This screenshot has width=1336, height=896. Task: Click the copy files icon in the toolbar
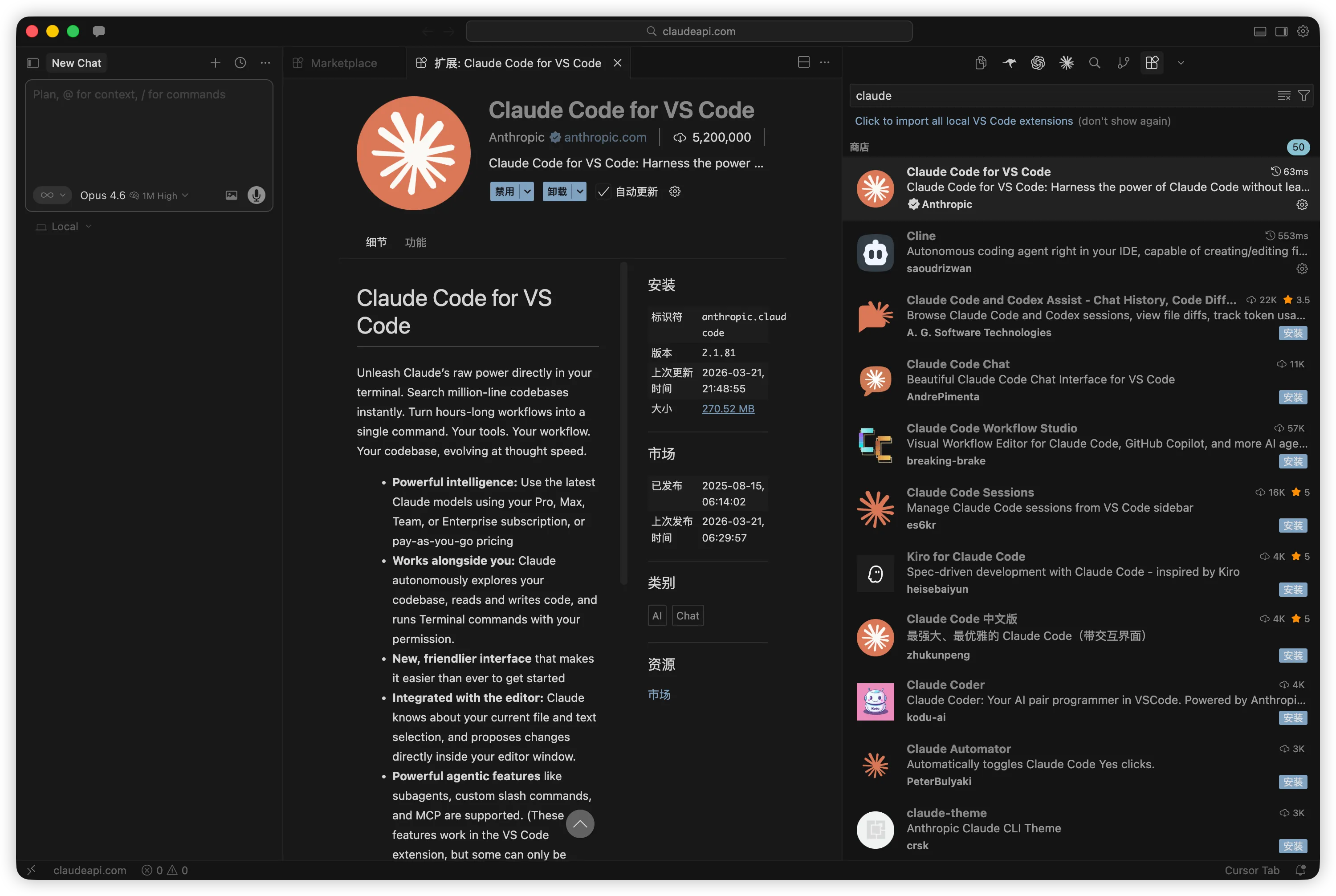tap(981, 63)
